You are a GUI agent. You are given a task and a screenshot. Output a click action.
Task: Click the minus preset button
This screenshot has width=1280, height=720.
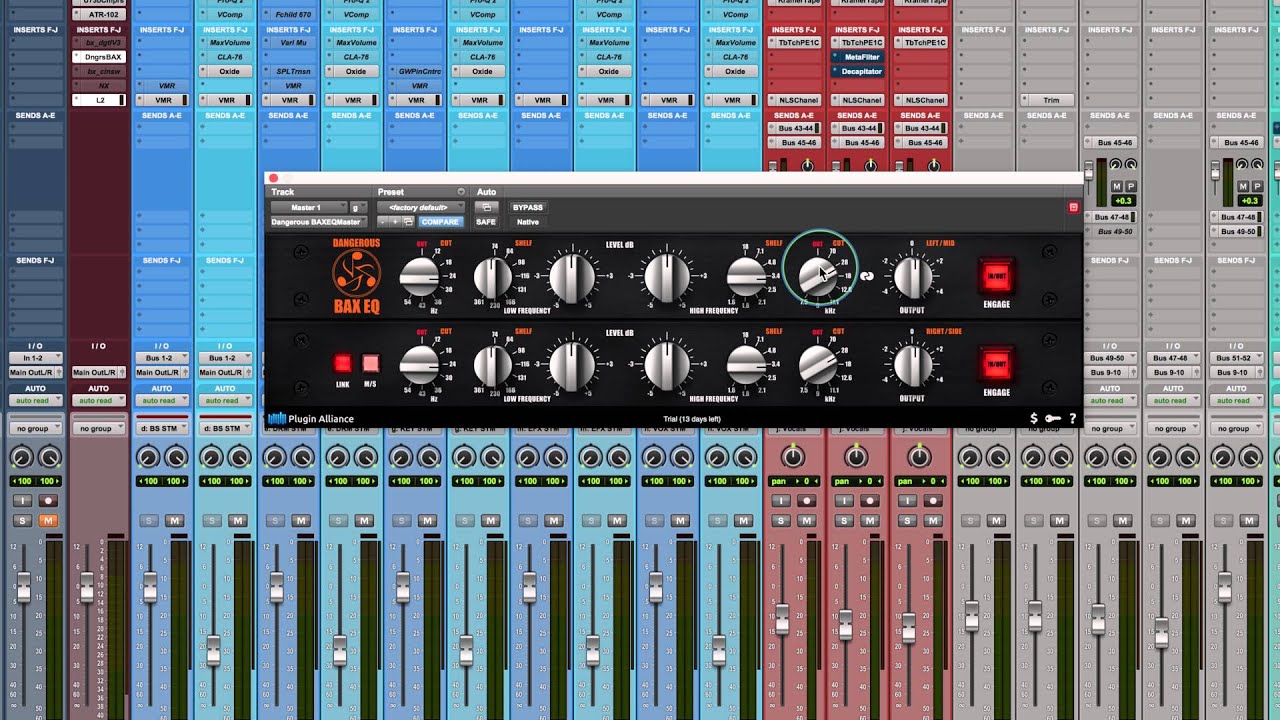point(384,222)
